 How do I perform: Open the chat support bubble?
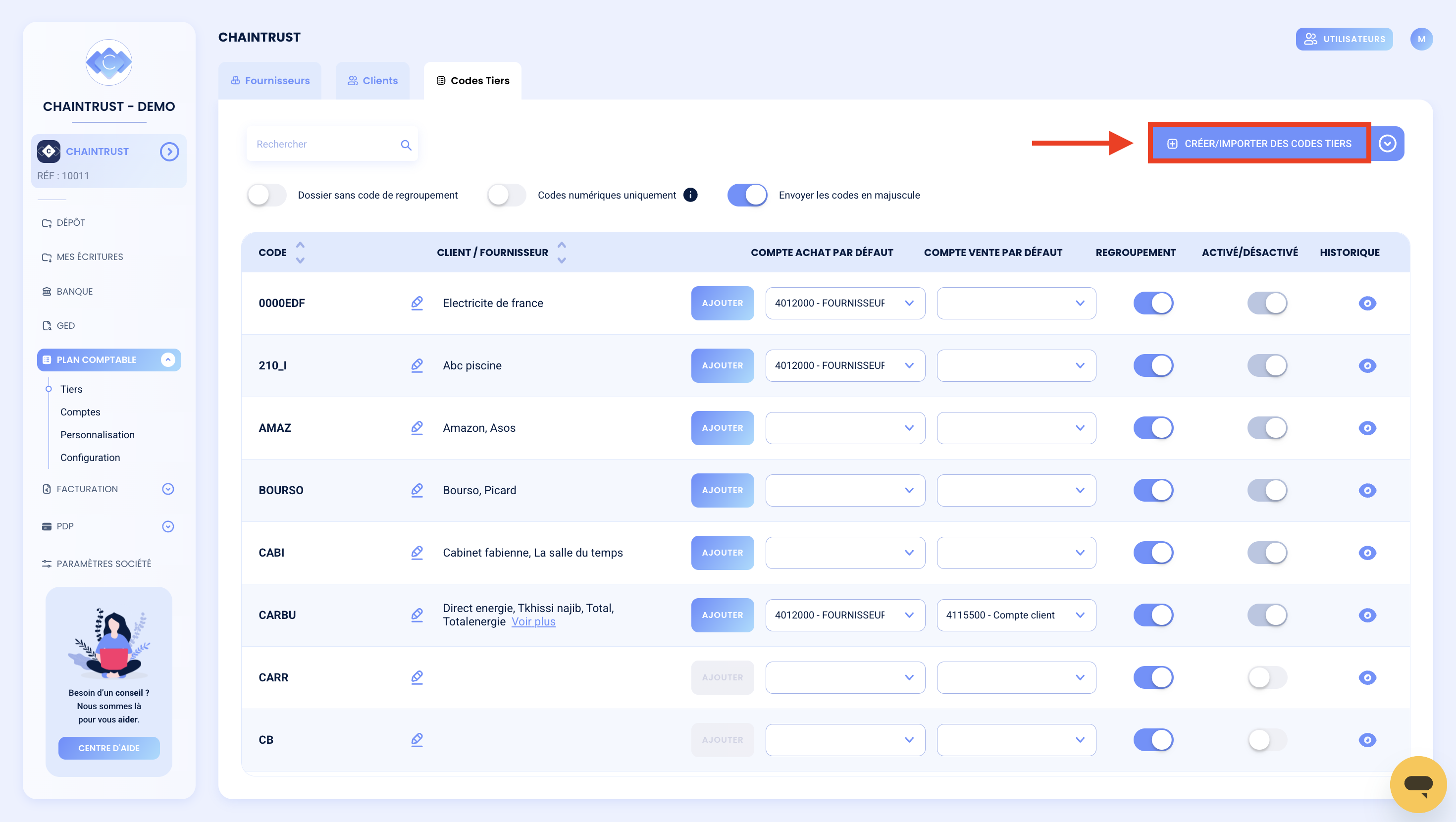coord(1417,783)
